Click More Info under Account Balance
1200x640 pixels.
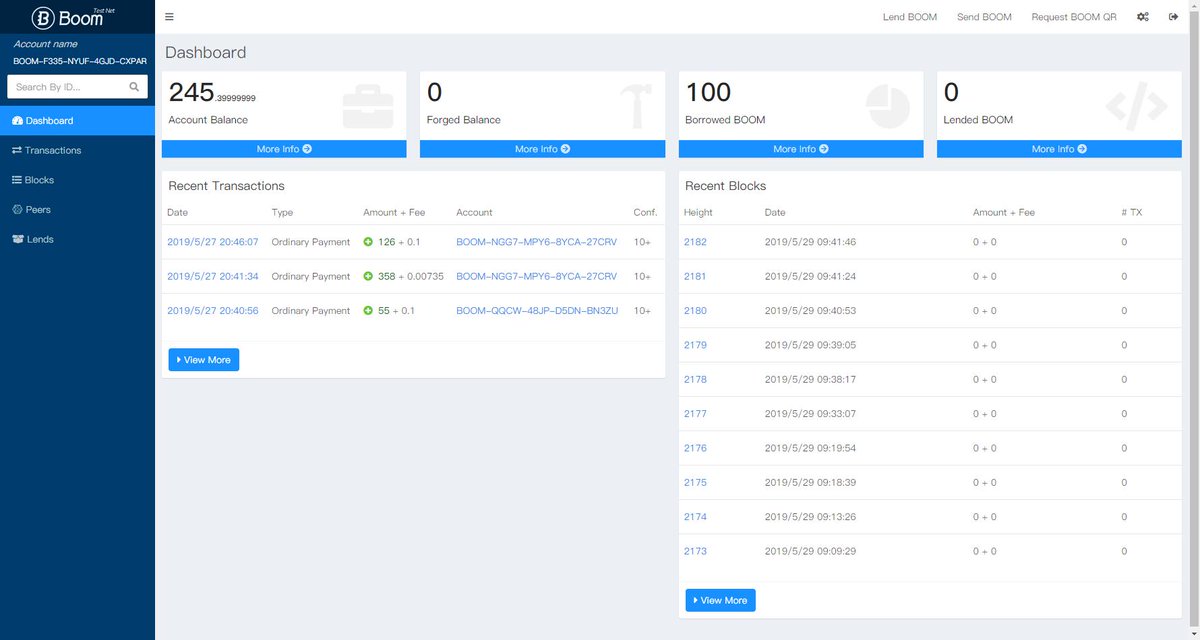(x=284, y=149)
